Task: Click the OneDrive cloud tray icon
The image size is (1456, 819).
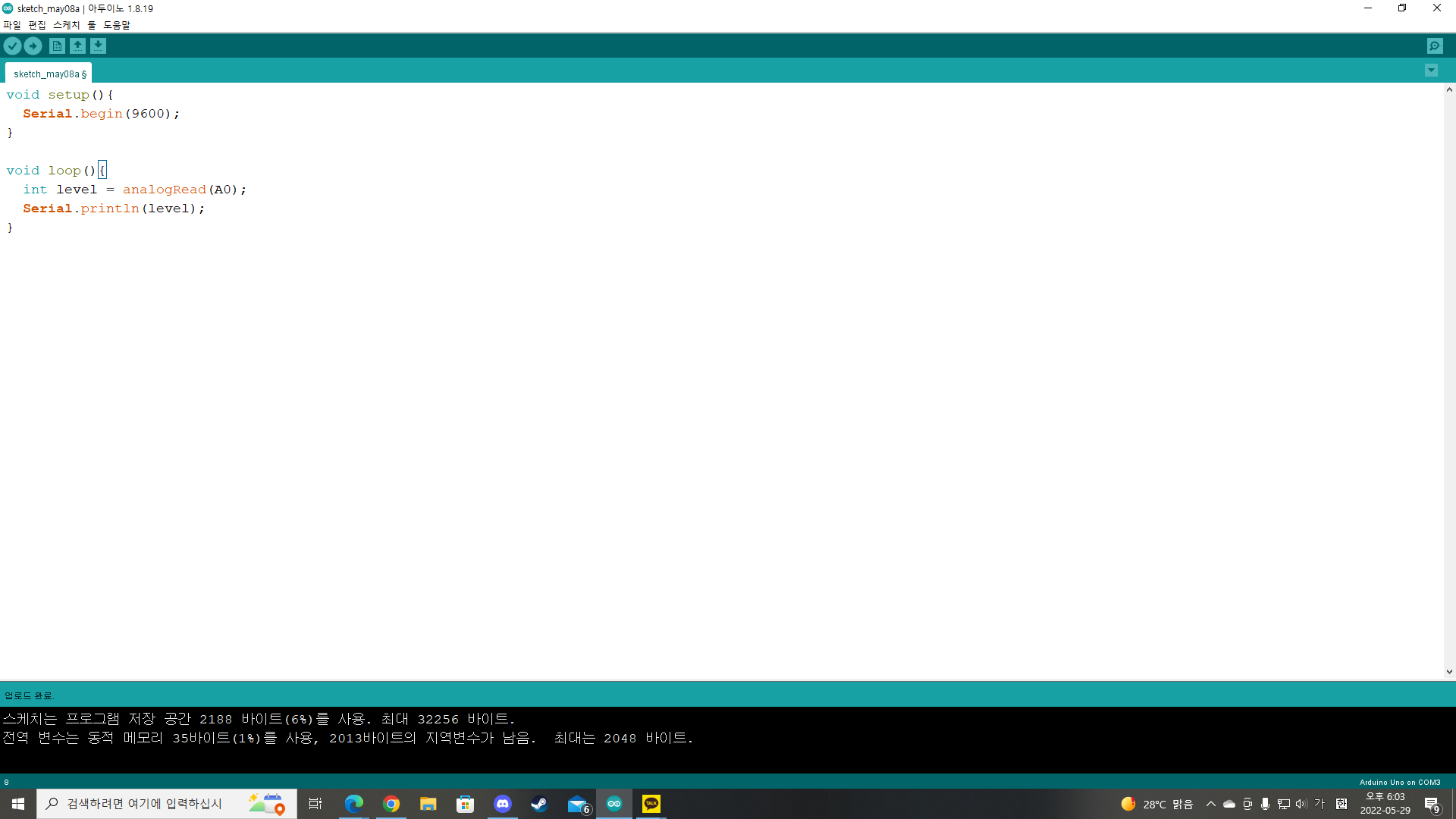Action: point(1229,804)
